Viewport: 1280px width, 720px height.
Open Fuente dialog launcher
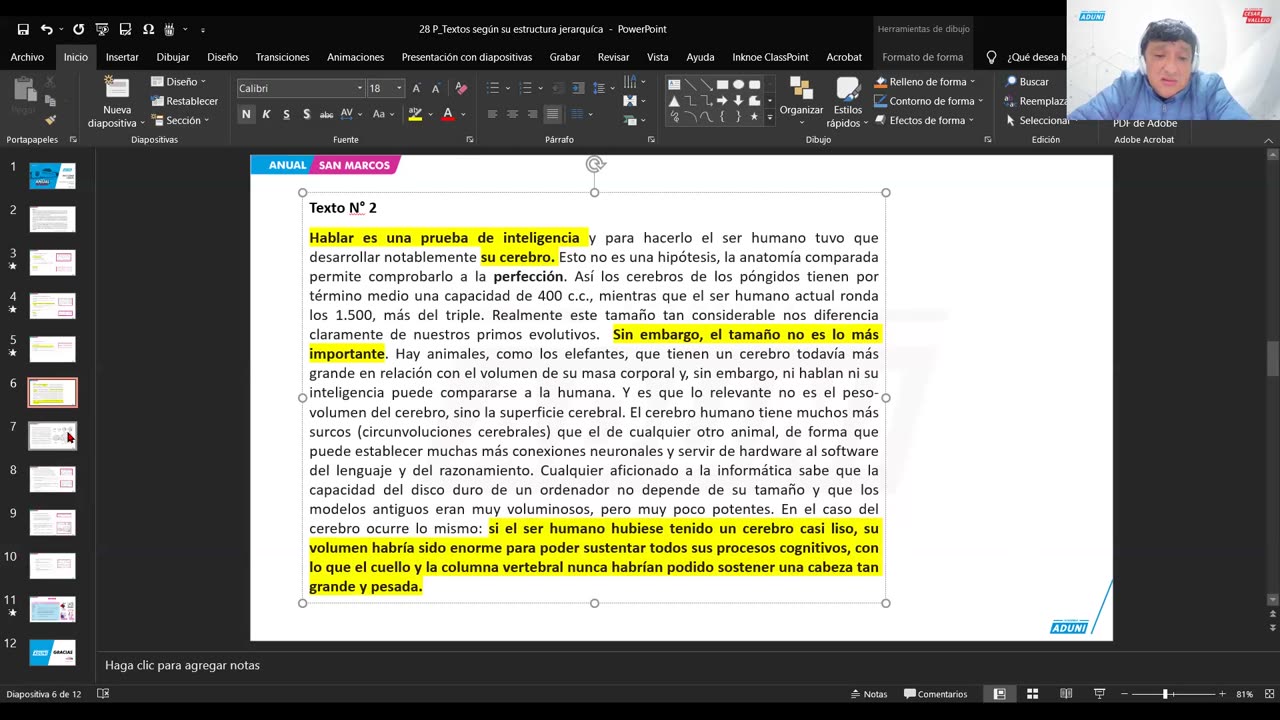coord(470,140)
